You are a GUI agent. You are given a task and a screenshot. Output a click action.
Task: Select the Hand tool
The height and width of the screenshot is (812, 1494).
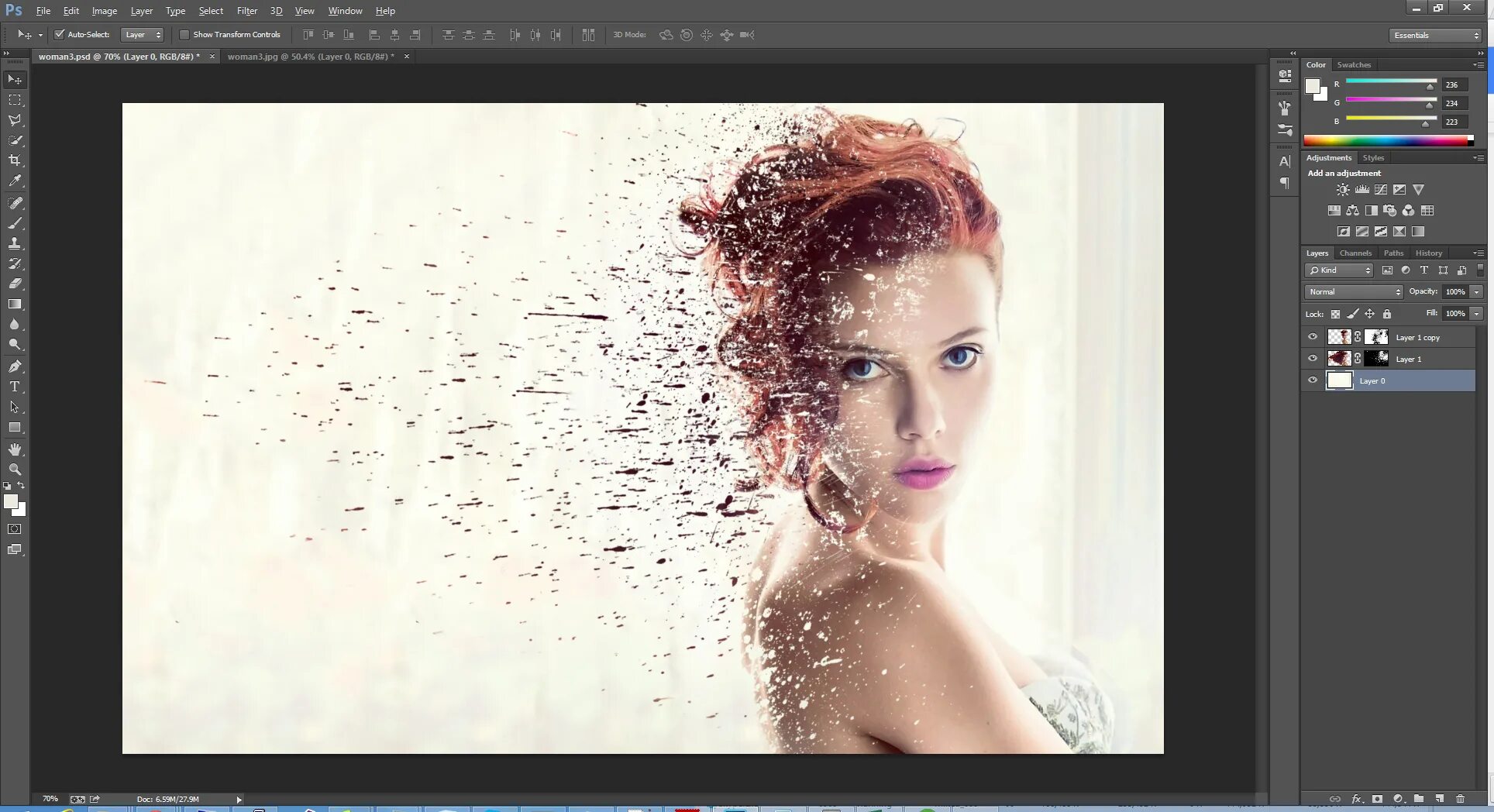(x=15, y=449)
